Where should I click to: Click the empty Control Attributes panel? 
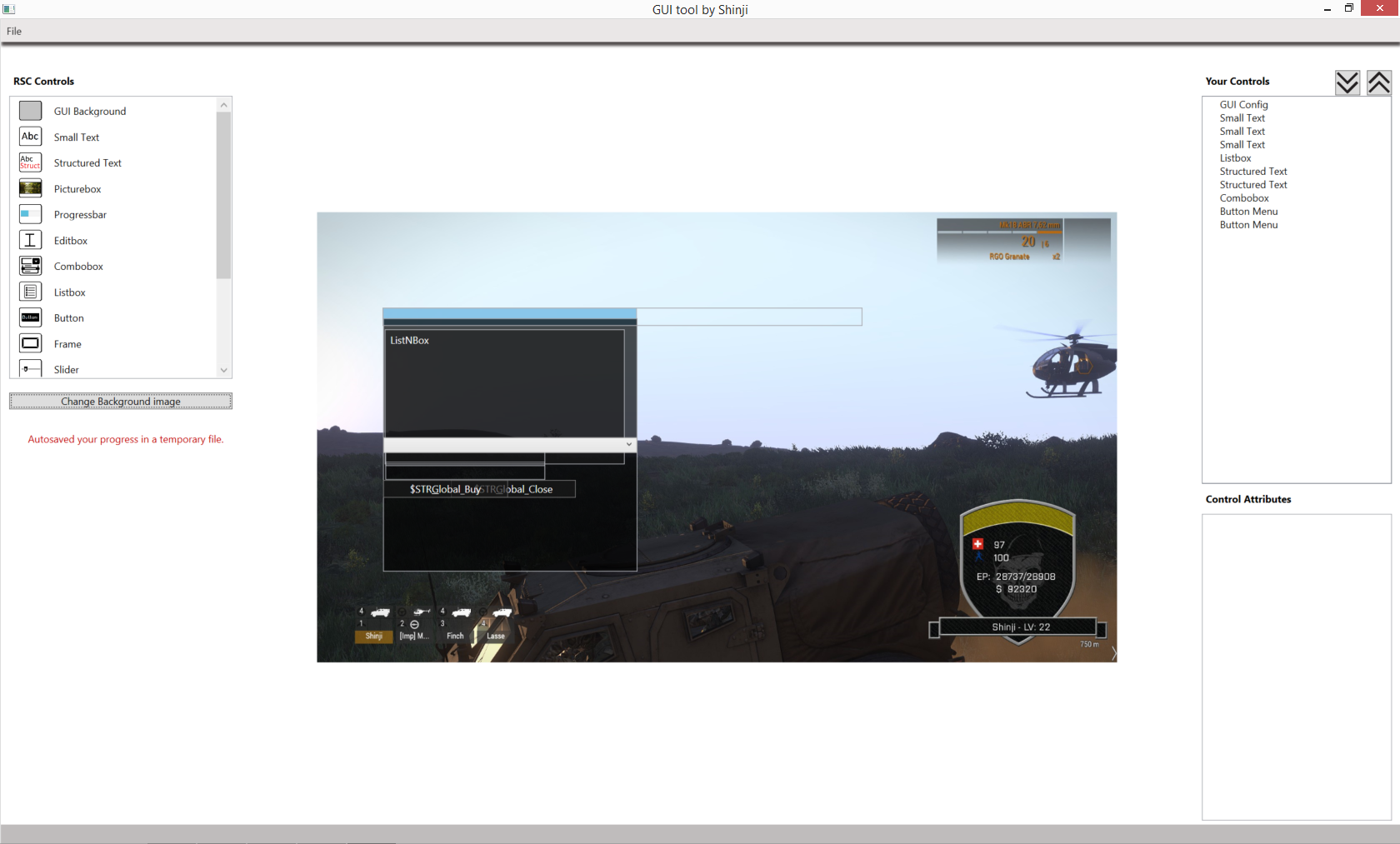(x=1297, y=667)
